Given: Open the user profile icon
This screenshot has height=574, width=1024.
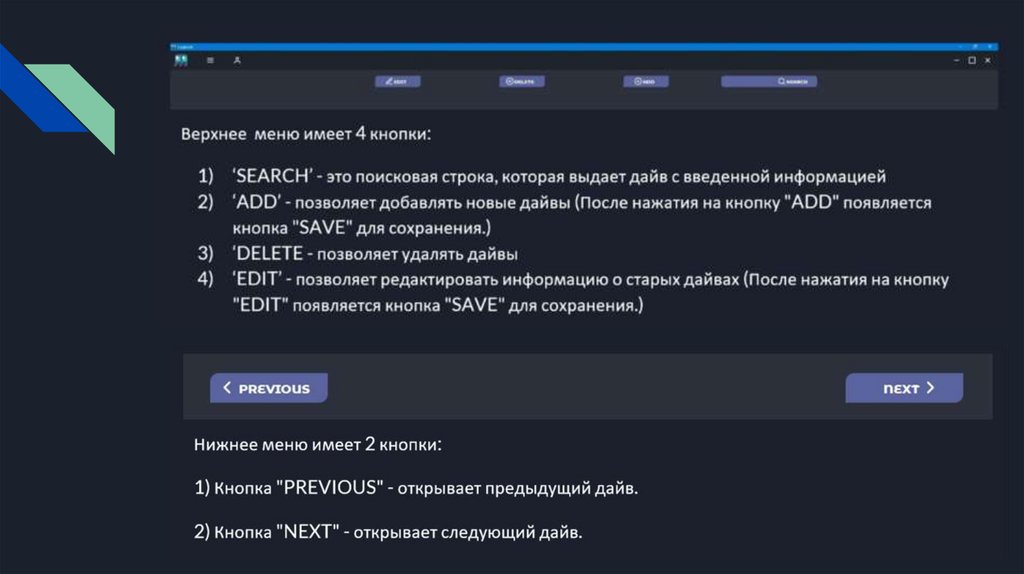Looking at the screenshot, I should coord(237,60).
